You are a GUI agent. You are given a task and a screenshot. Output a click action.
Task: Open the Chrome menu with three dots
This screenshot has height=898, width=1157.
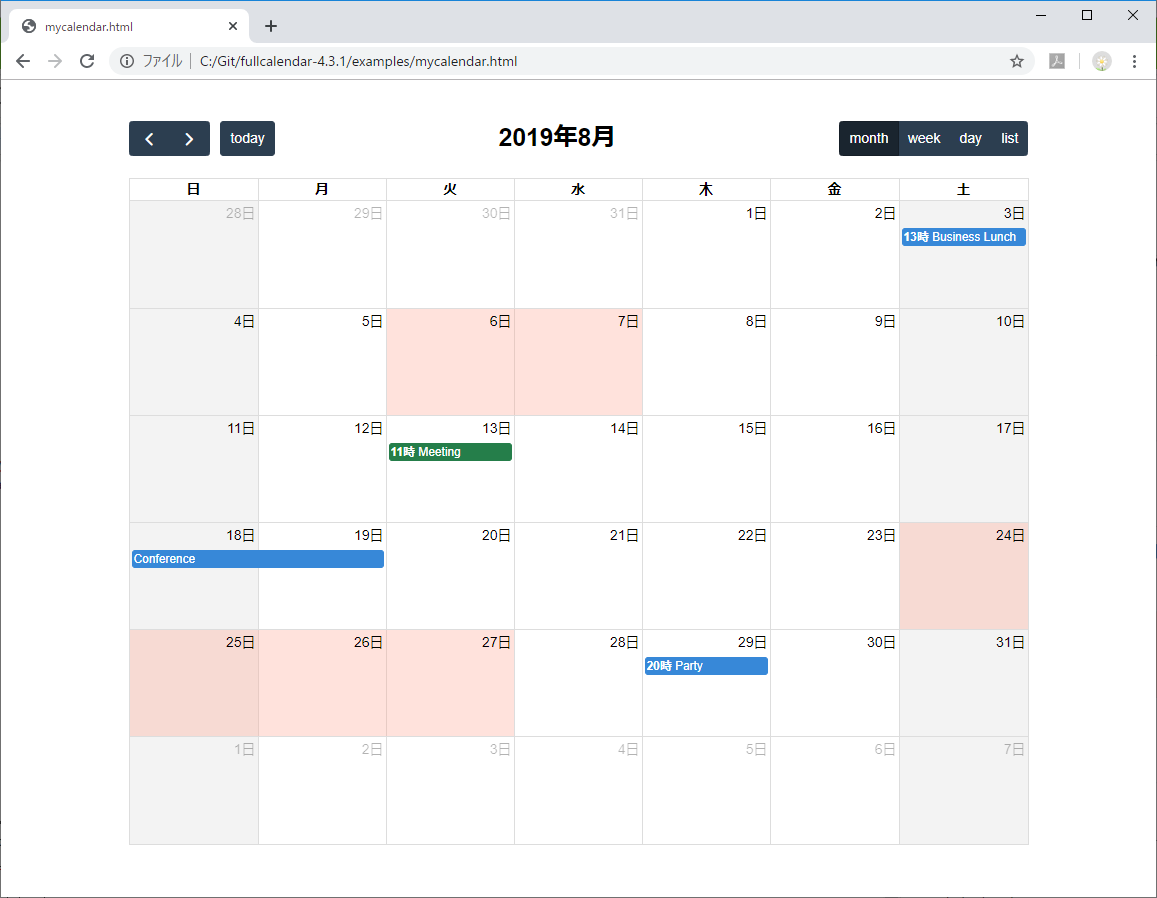click(x=1134, y=61)
